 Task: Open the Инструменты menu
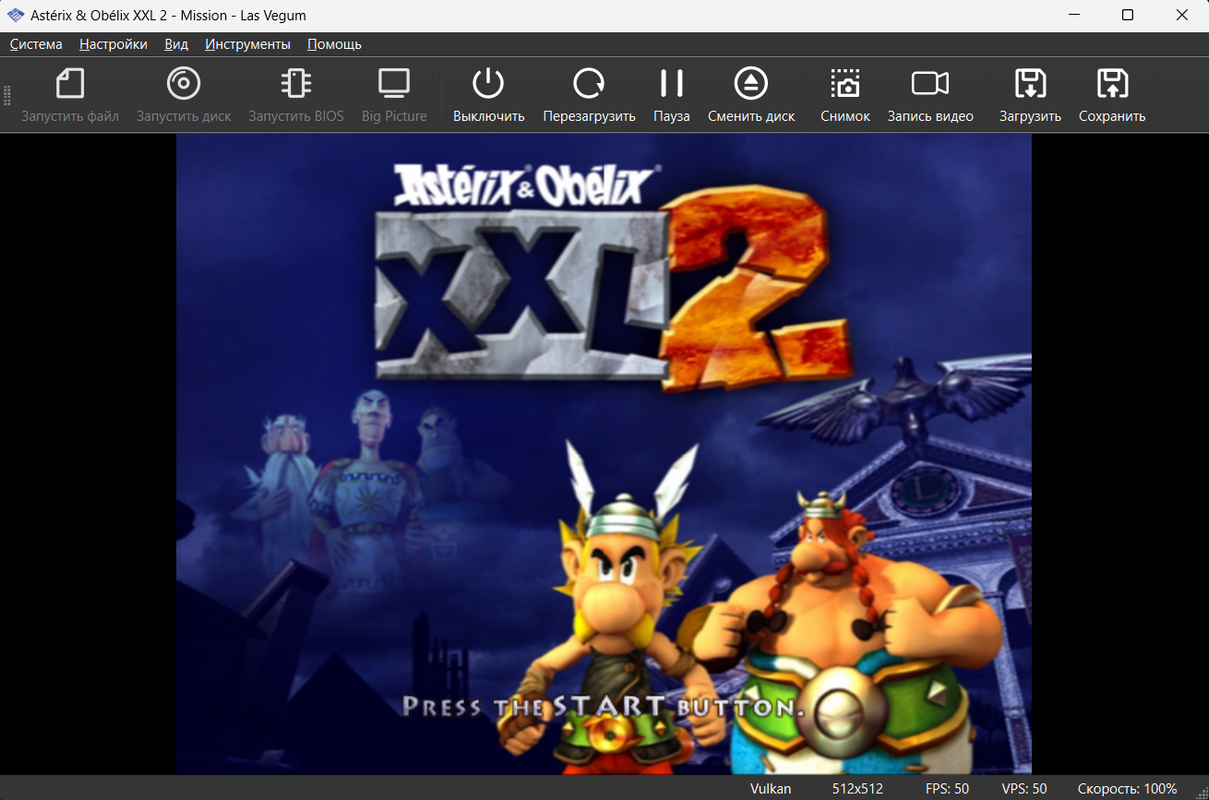click(x=248, y=44)
